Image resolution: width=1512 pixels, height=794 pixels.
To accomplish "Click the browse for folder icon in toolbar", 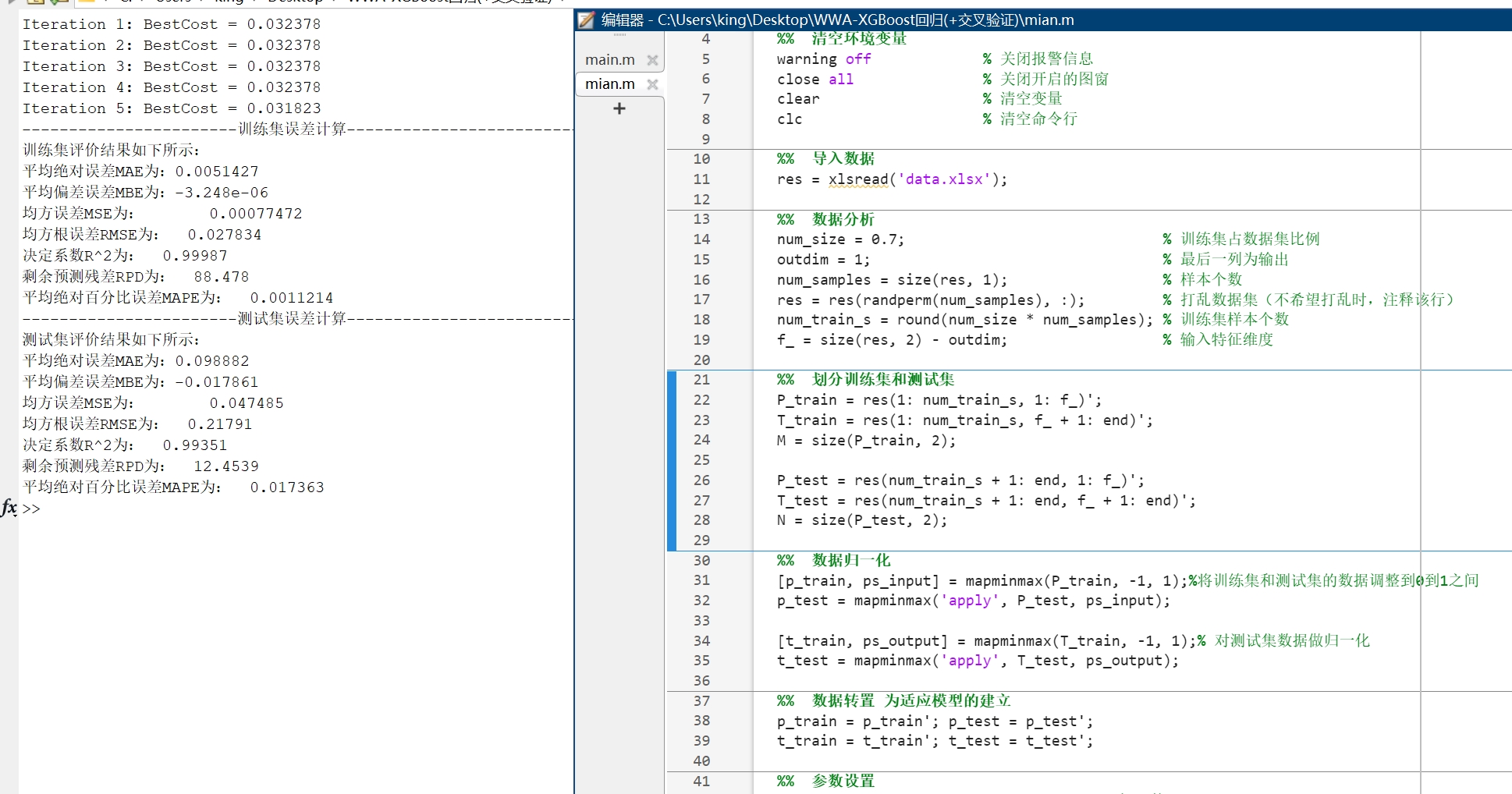I will coord(35,2).
